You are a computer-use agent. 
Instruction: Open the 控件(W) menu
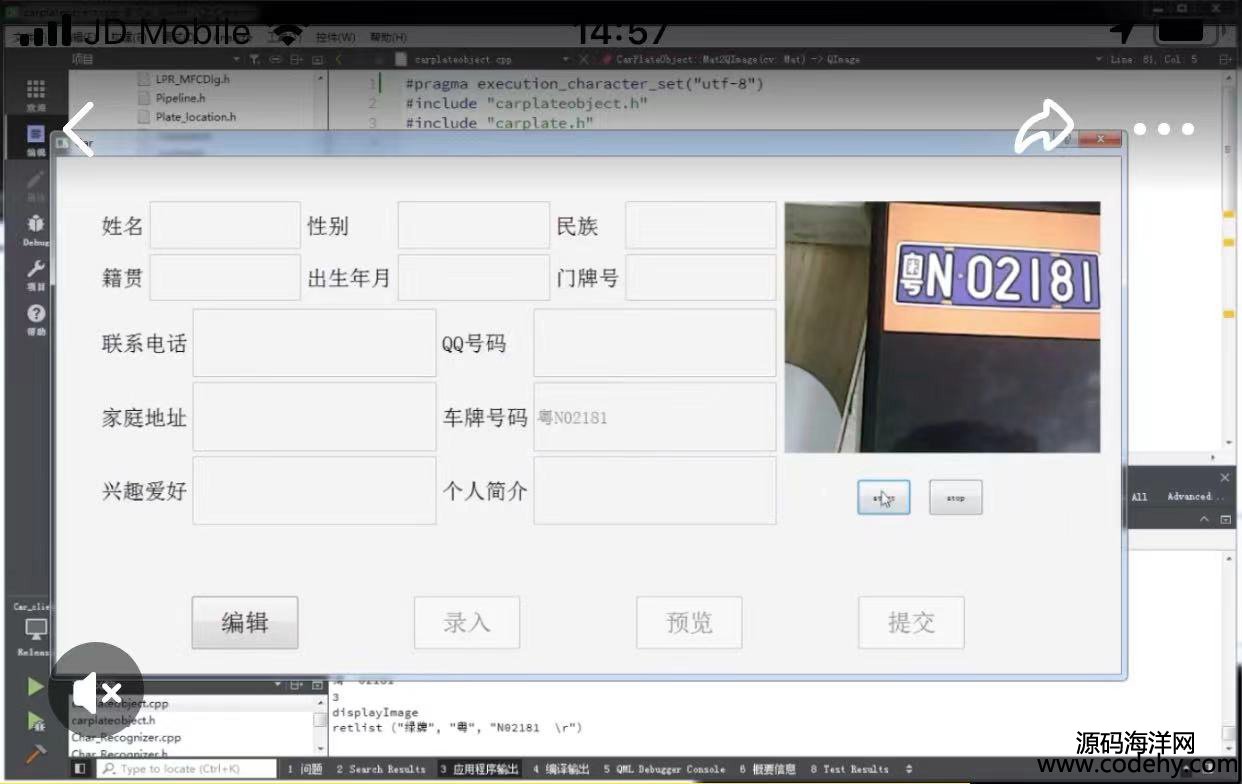point(335,37)
